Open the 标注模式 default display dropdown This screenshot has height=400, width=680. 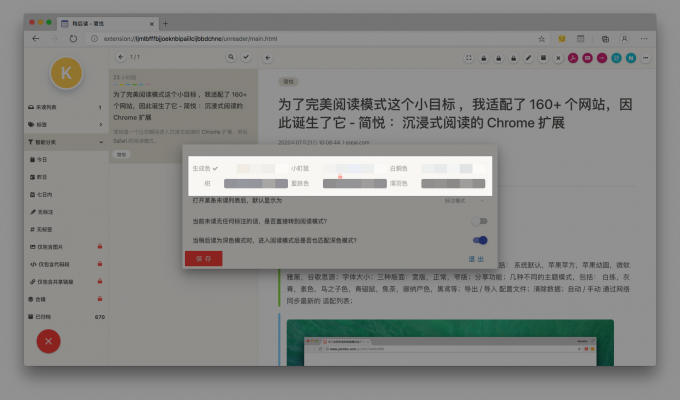point(464,200)
